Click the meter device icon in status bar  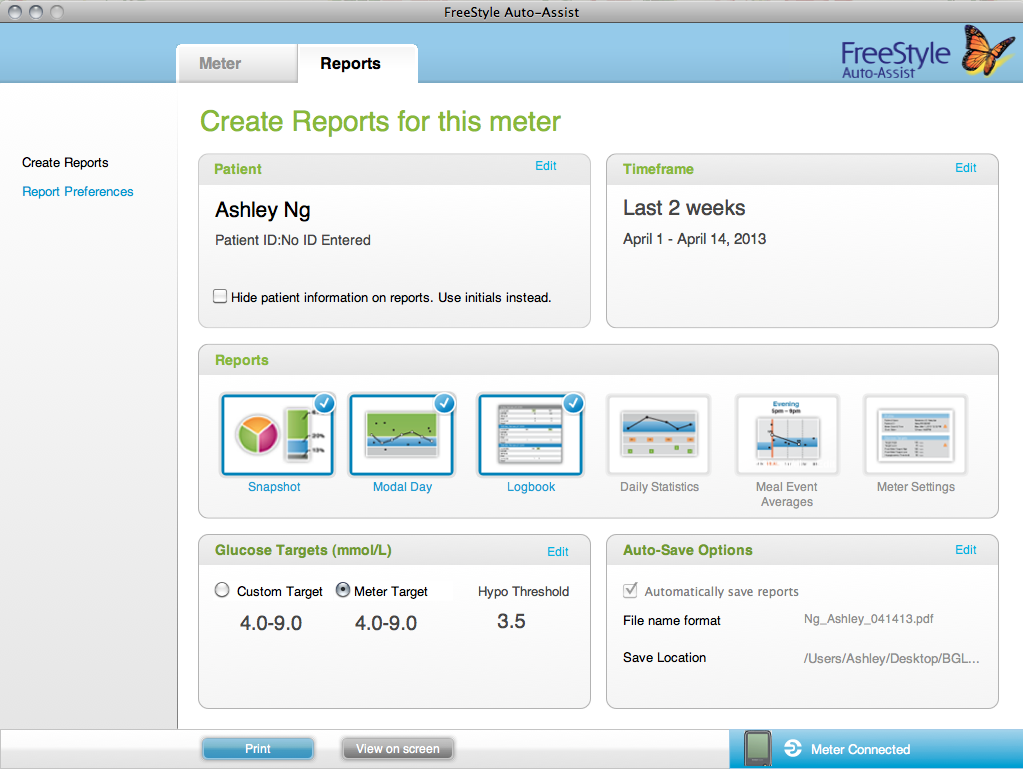[759, 748]
